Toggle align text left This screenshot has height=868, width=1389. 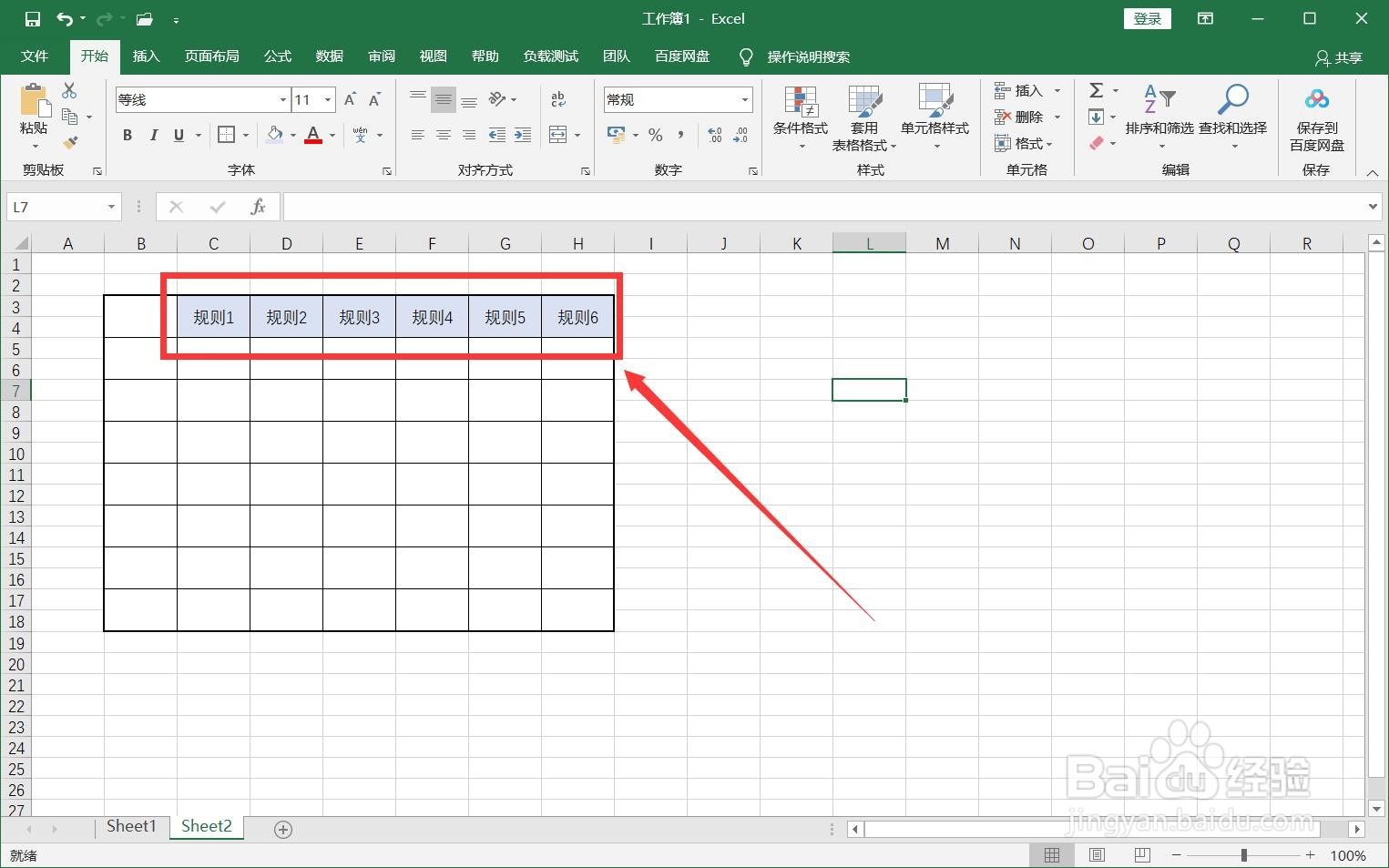418,135
